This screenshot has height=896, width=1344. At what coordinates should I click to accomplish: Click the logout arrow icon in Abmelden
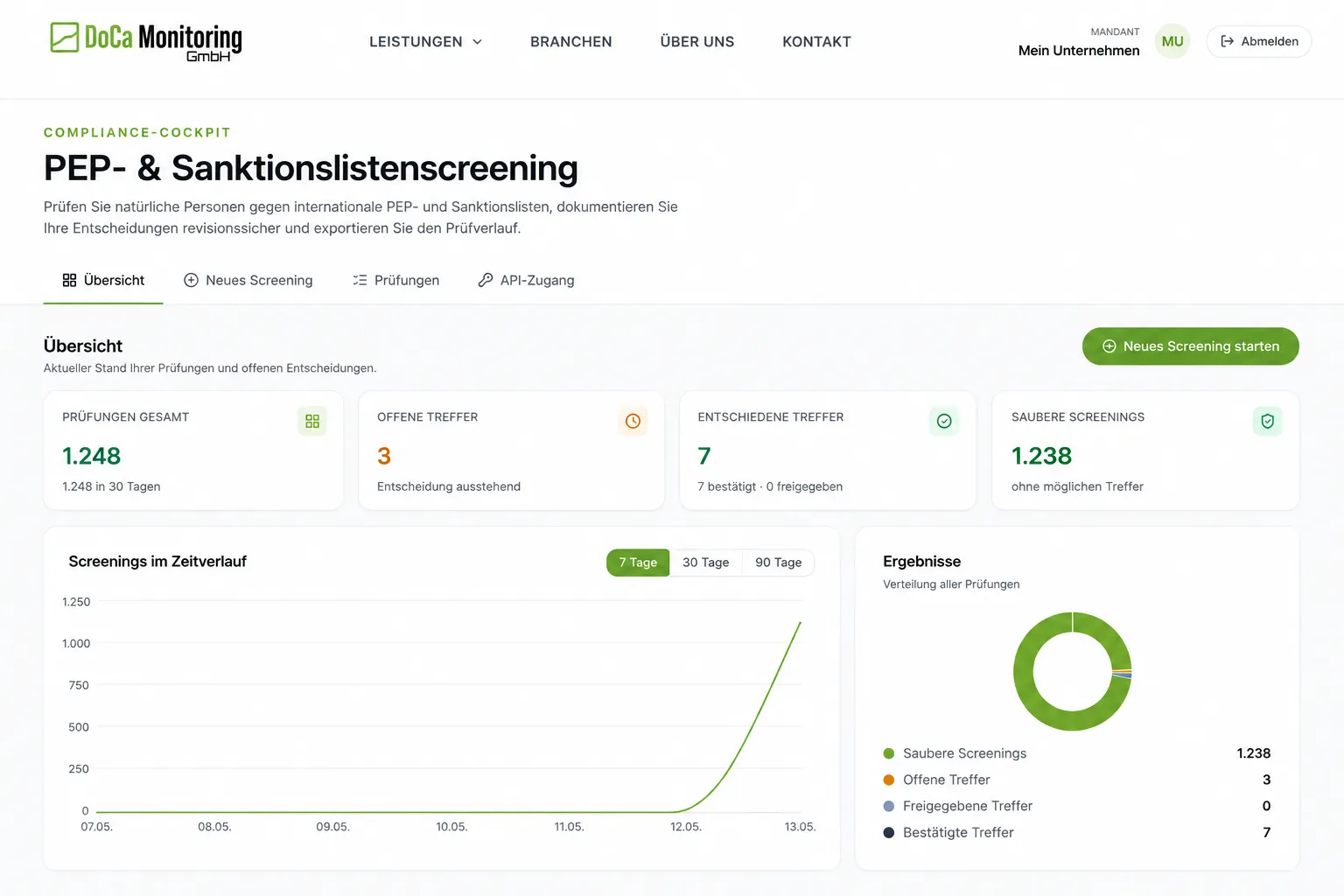click(x=1228, y=41)
